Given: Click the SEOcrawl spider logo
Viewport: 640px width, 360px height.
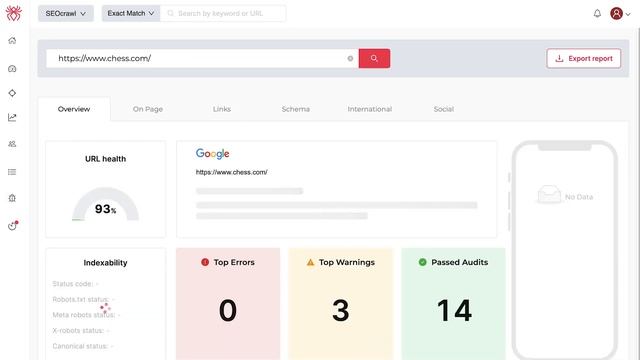Looking at the screenshot, I should pos(13,13).
